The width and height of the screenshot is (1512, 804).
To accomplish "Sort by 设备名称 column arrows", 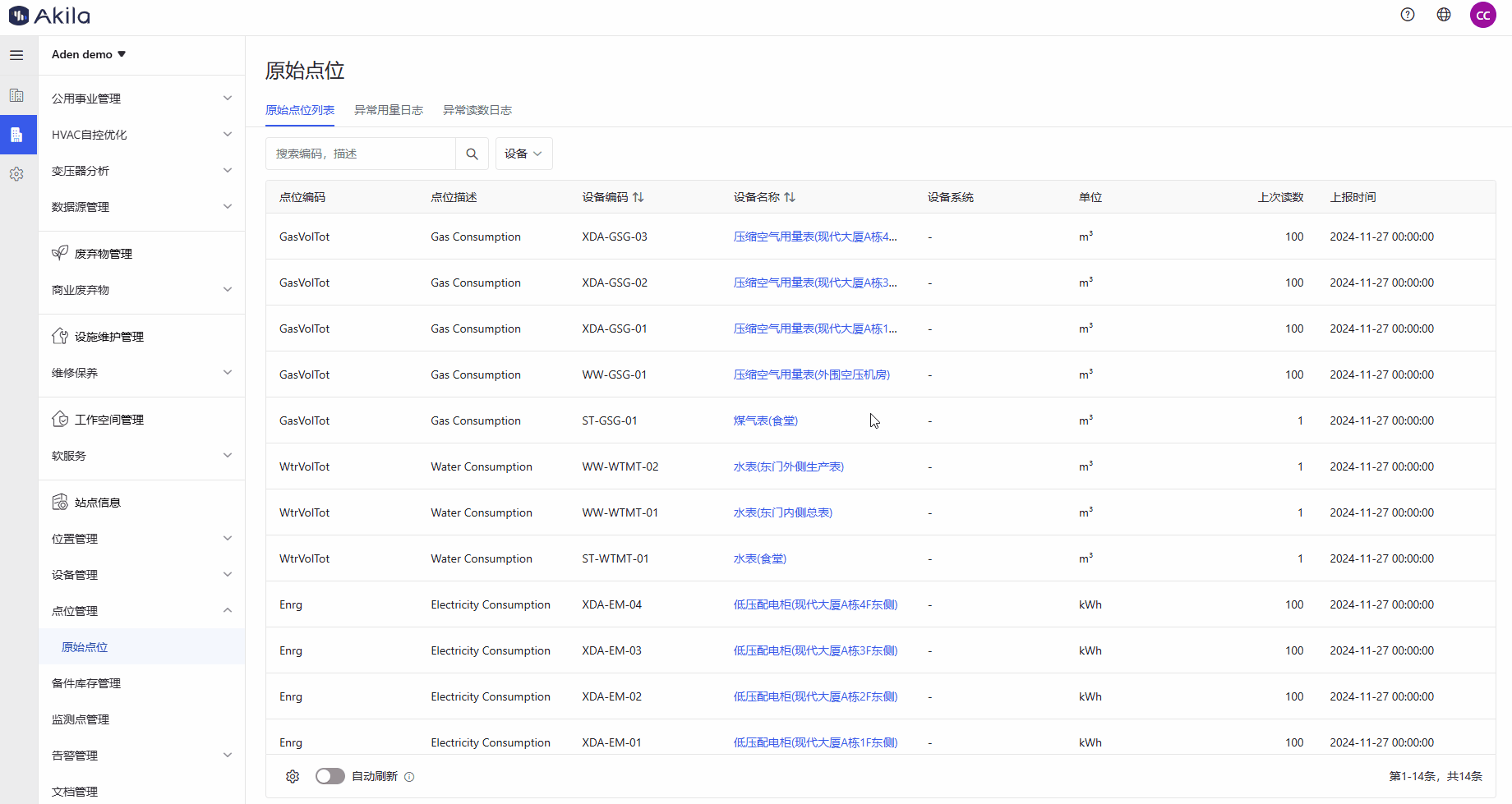I will [790, 197].
